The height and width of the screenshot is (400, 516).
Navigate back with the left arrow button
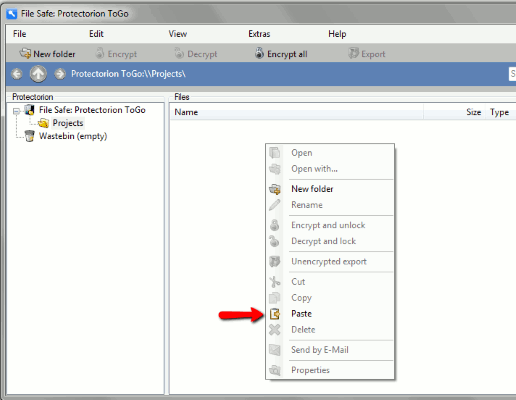click(17, 74)
